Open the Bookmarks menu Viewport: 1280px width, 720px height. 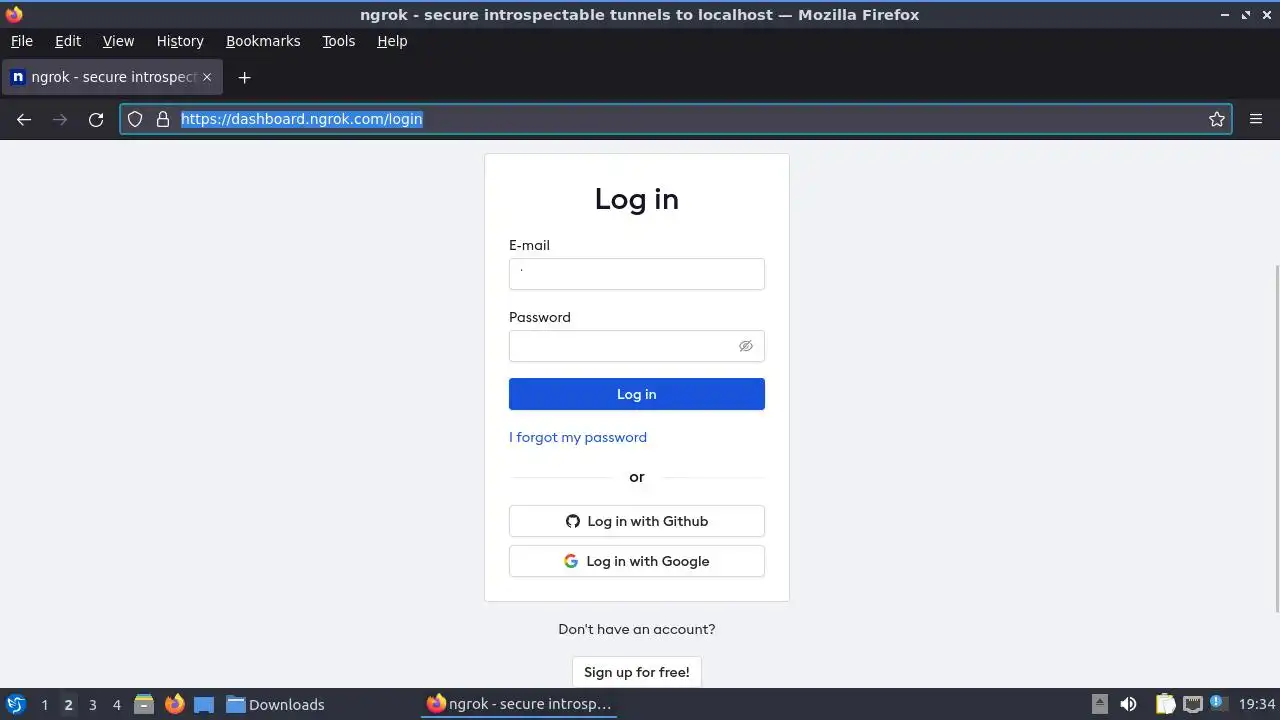pos(263,41)
